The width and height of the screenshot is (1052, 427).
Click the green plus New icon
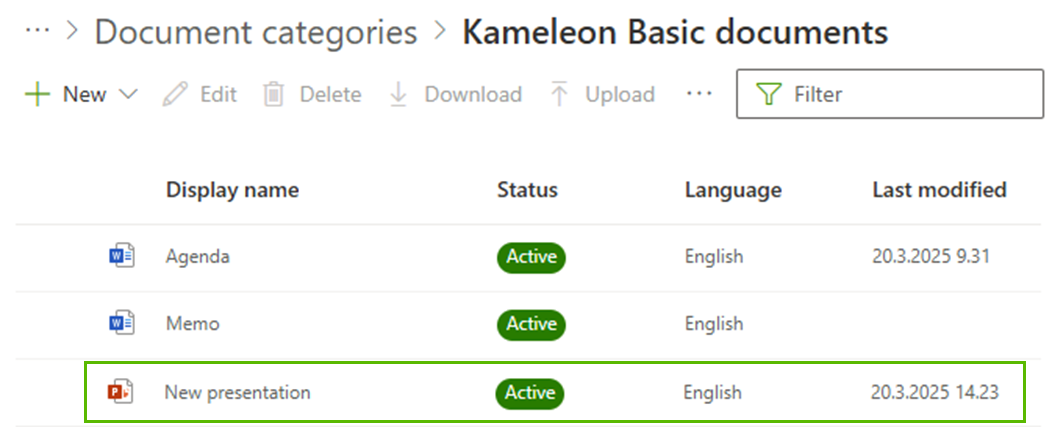(37, 95)
